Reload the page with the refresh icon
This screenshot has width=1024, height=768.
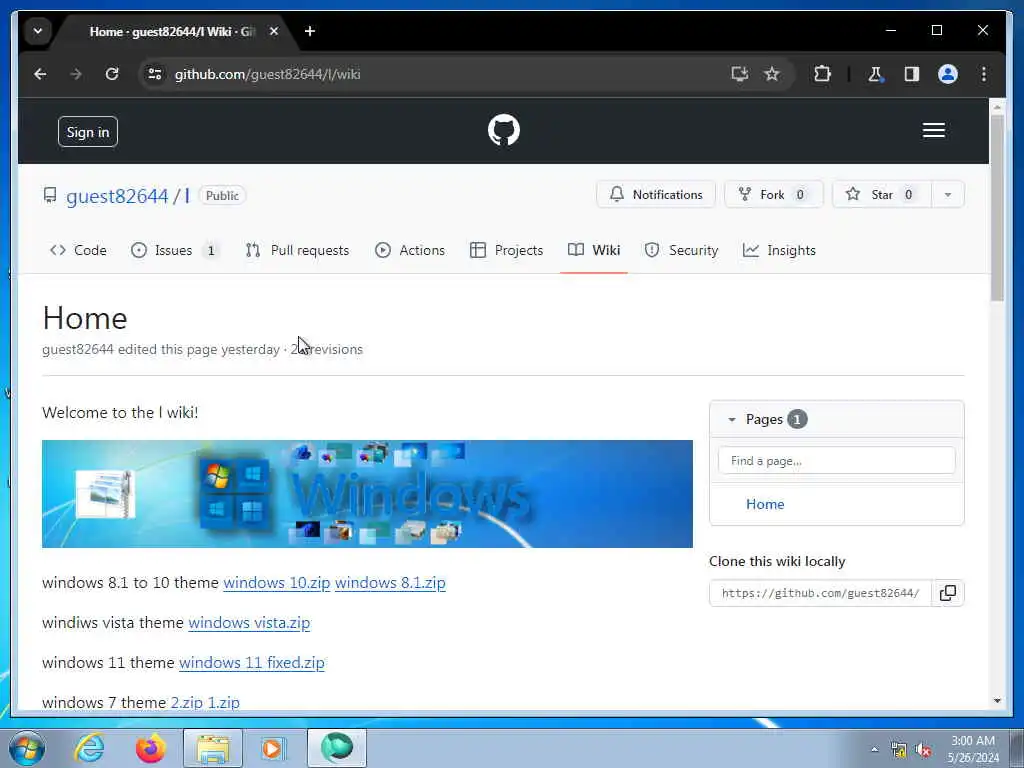[112, 74]
